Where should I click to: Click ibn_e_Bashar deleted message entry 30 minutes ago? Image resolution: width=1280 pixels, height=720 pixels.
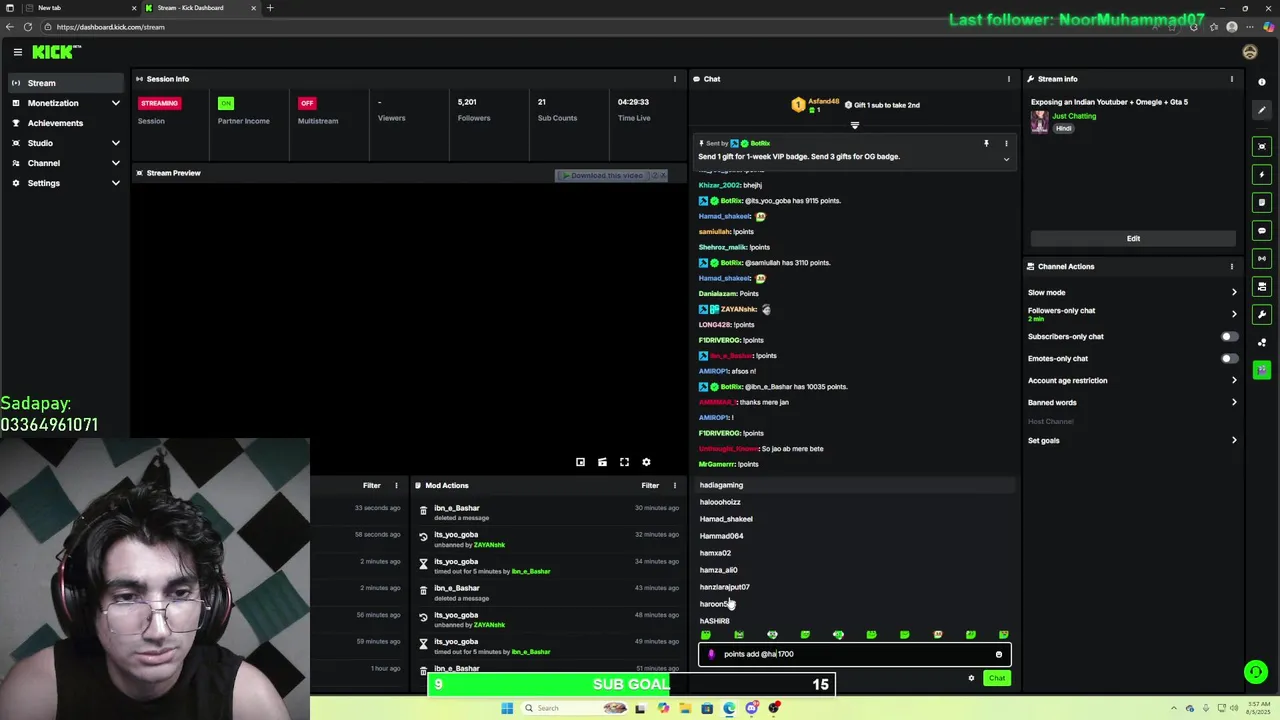548,512
